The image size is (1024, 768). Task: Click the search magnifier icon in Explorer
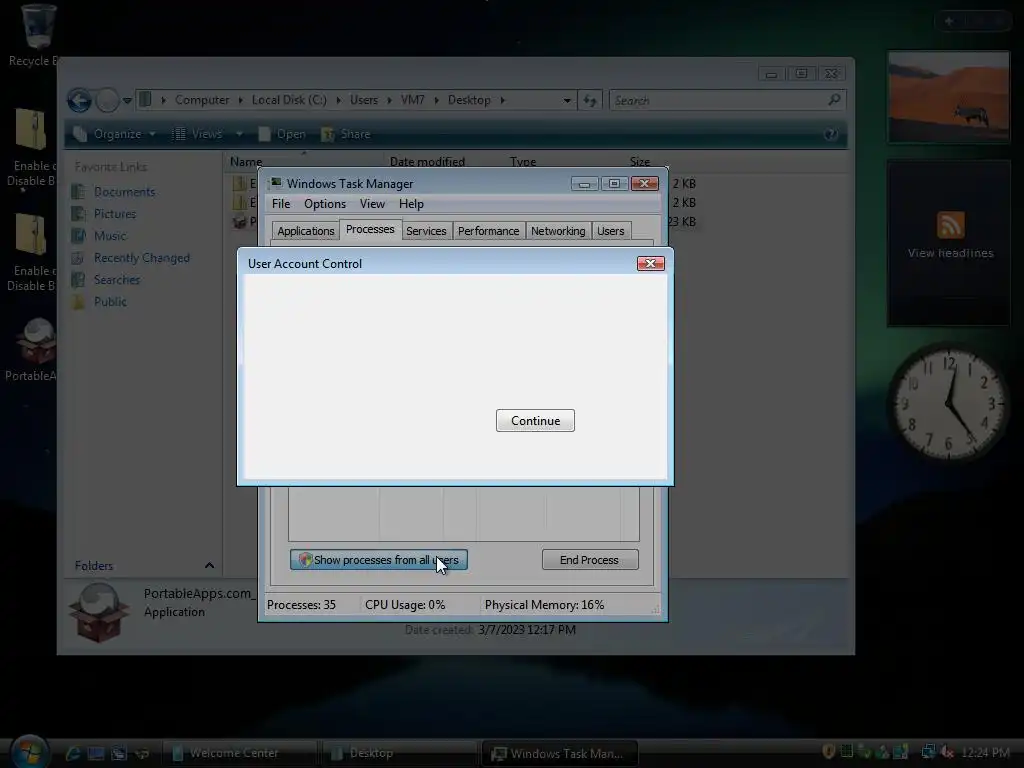[834, 100]
